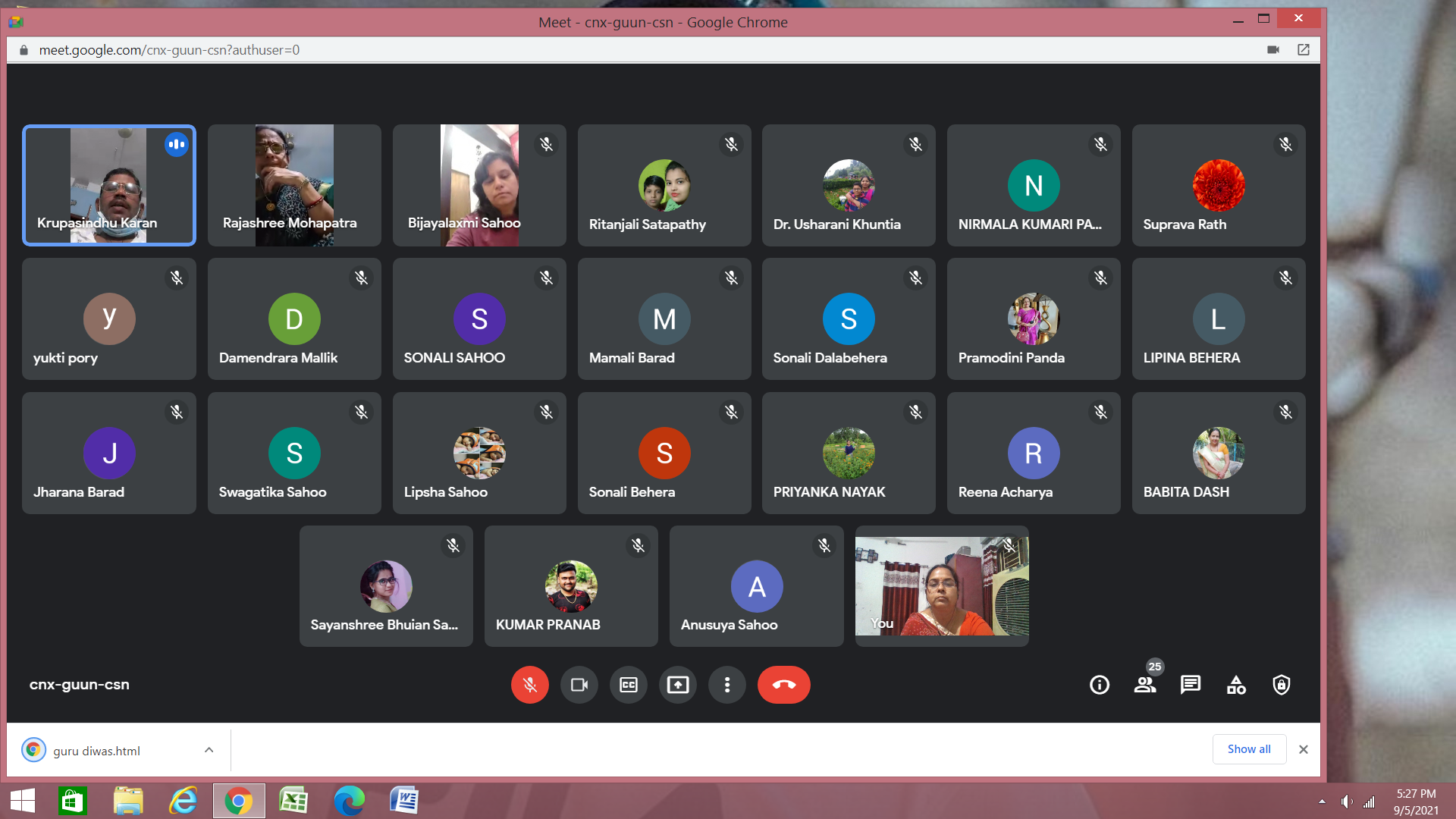1456x819 pixels.
Task: Show the participants list with 25 badge
Action: tap(1145, 685)
